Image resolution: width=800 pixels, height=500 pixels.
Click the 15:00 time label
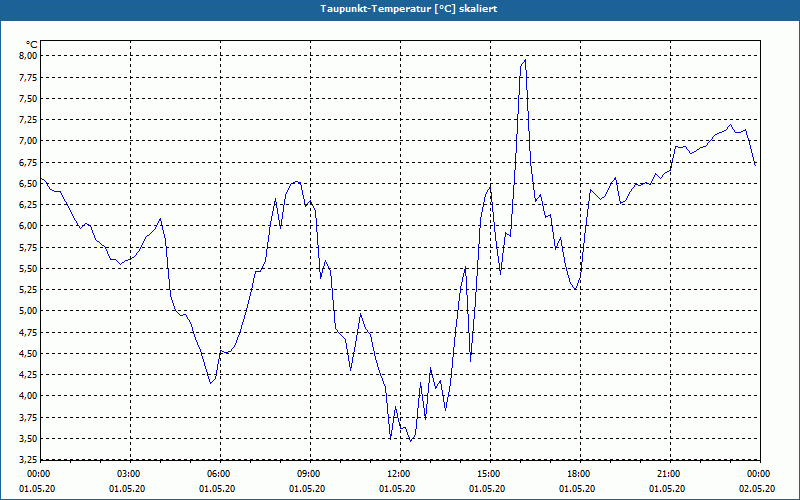pos(490,474)
